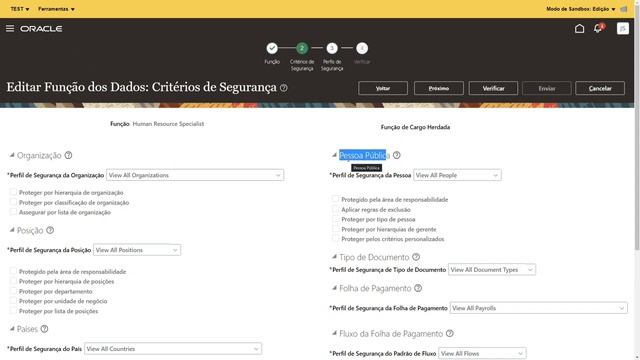Check Proteger por hierarquias de gerente

[x=336, y=229]
